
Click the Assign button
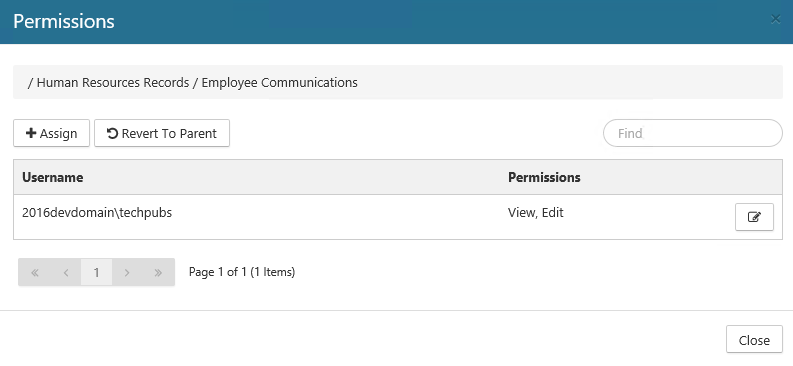pyautogui.click(x=52, y=133)
